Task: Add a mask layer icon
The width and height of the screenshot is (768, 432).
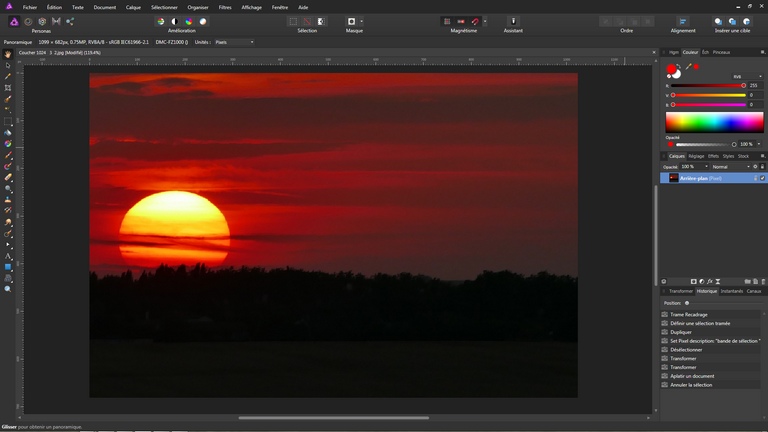Action: tap(694, 282)
